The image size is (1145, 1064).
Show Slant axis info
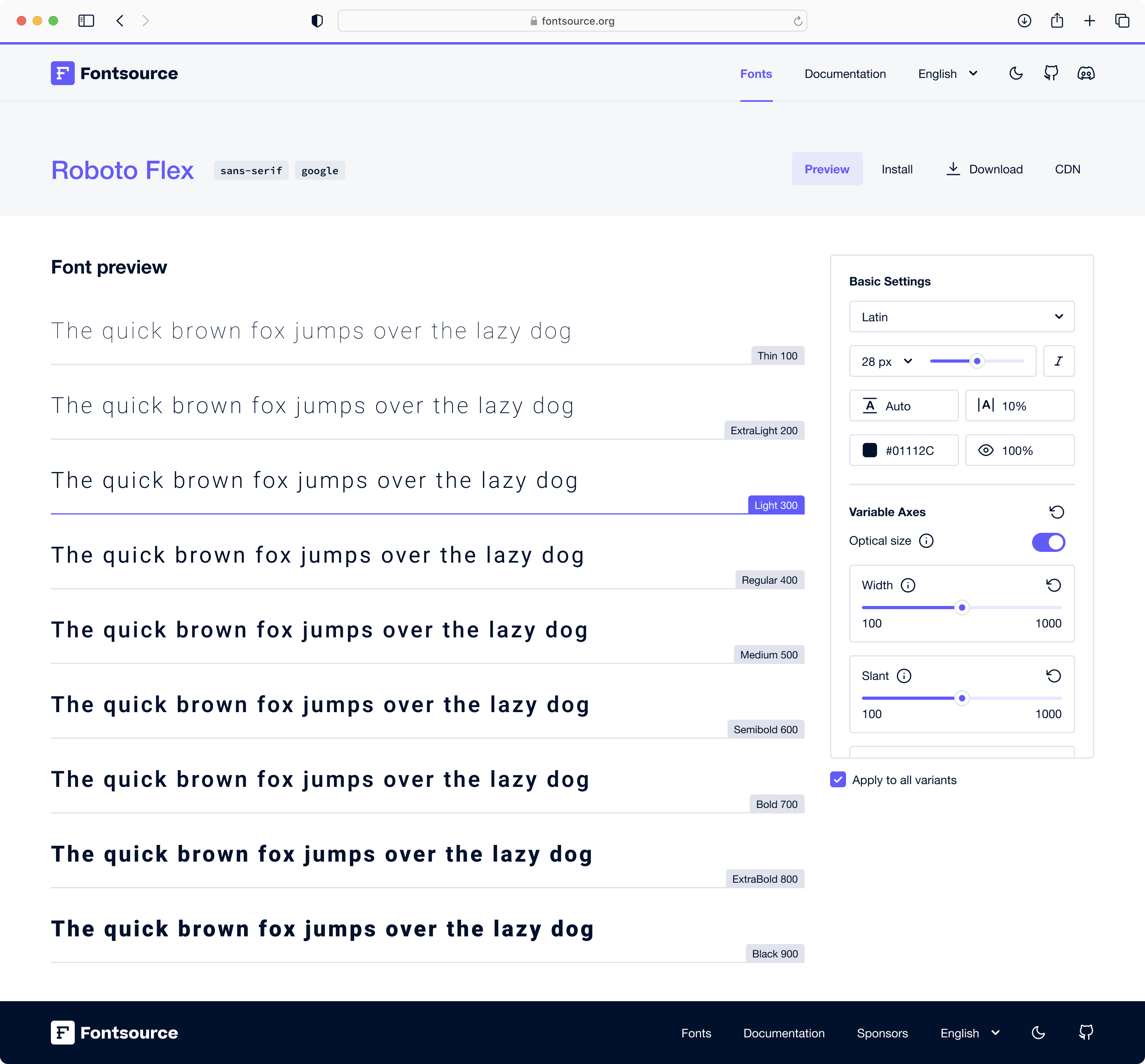pyautogui.click(x=904, y=676)
